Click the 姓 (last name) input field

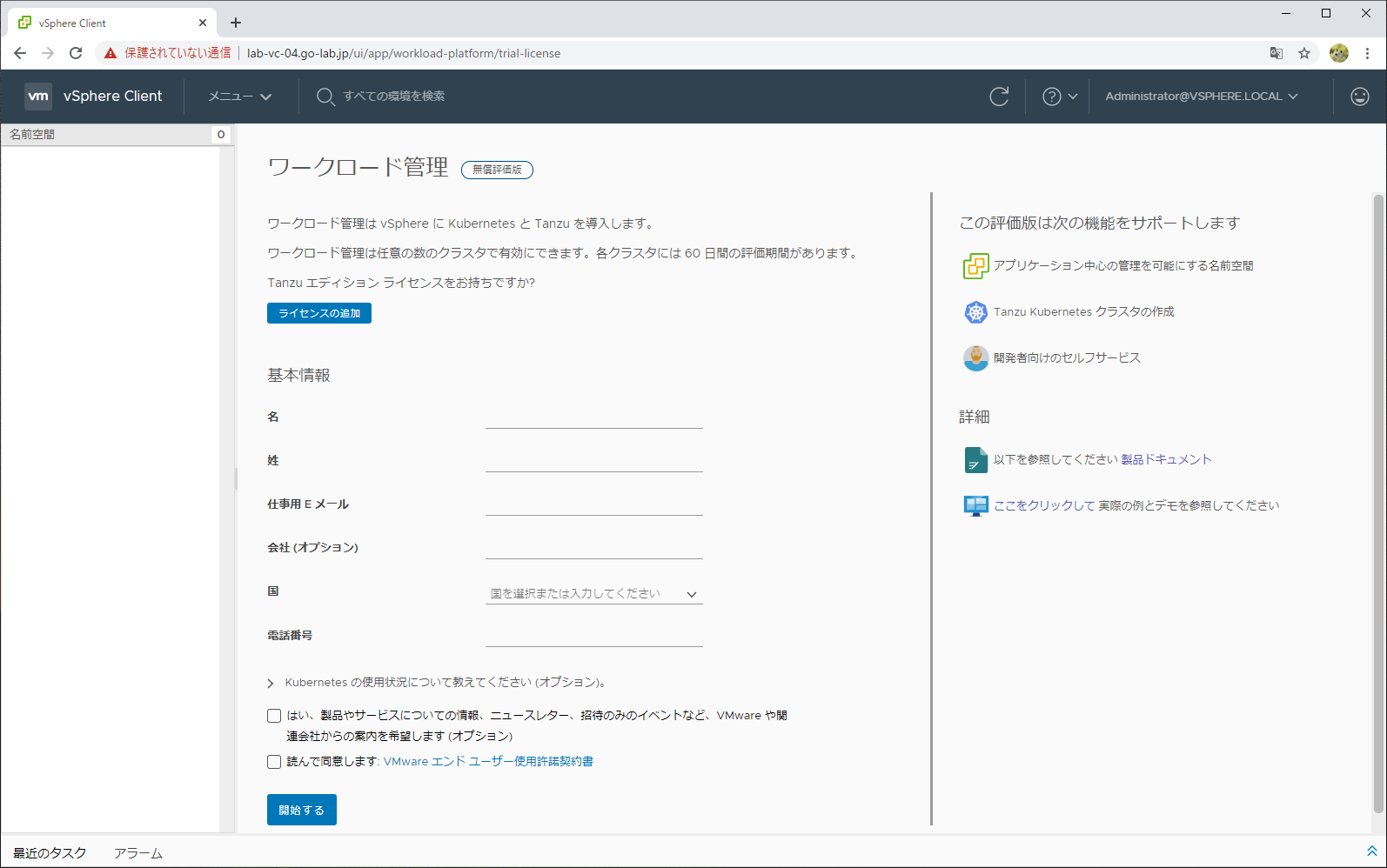594,461
